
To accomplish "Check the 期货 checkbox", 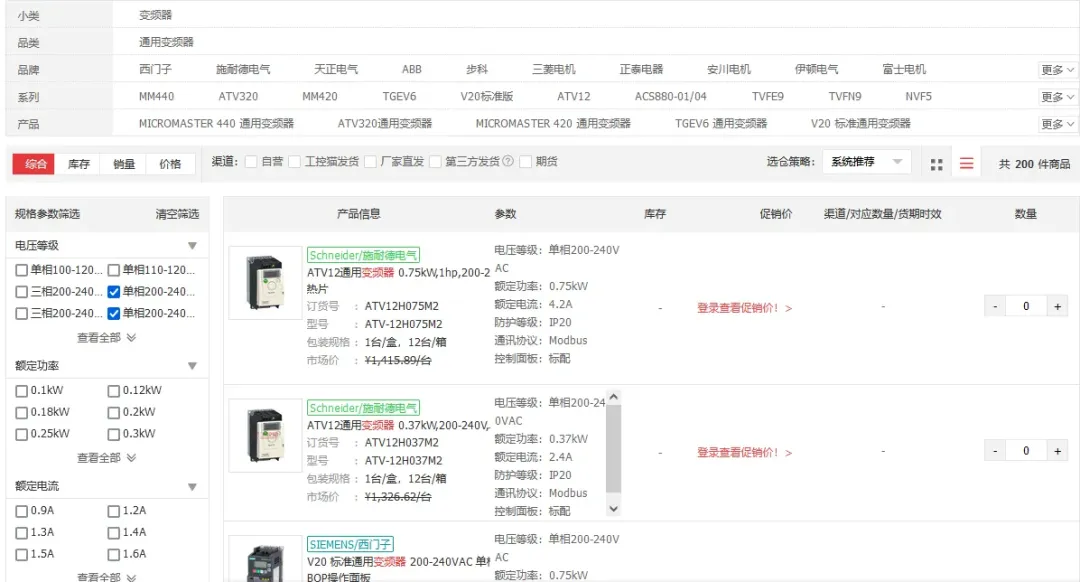I will (526, 162).
